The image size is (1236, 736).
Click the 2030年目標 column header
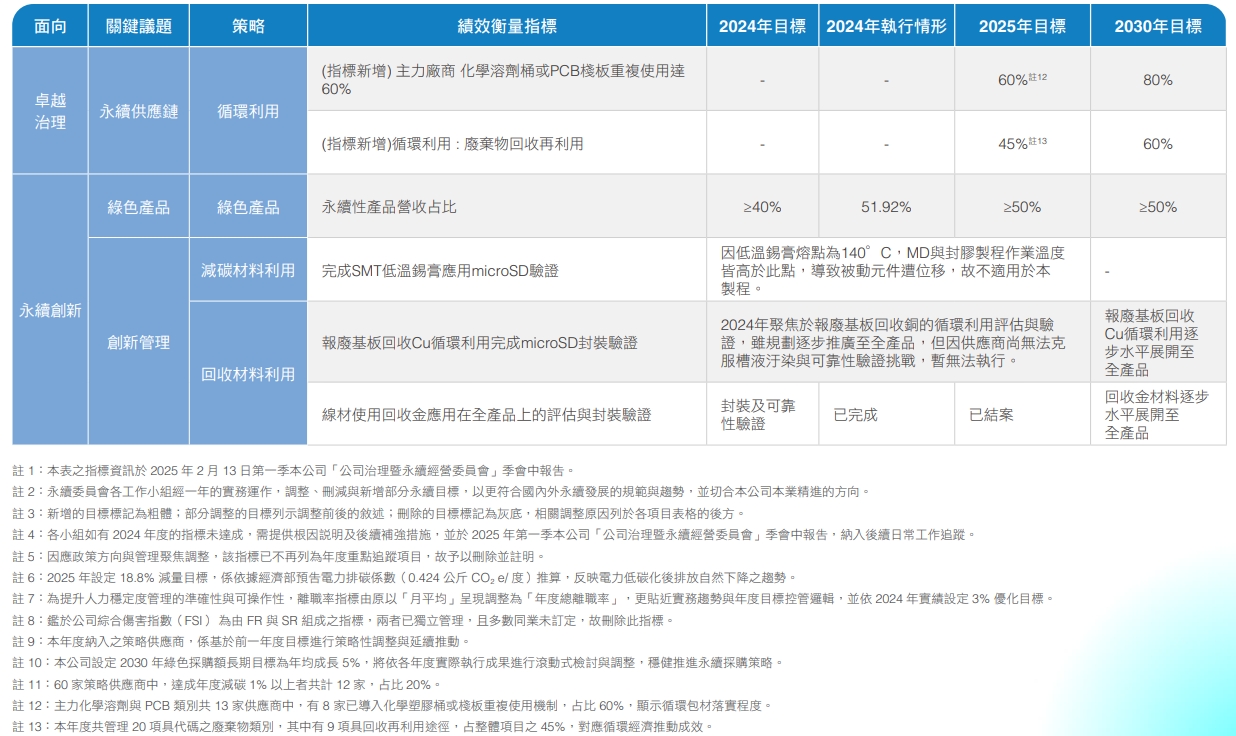pyautogui.click(x=1158, y=26)
